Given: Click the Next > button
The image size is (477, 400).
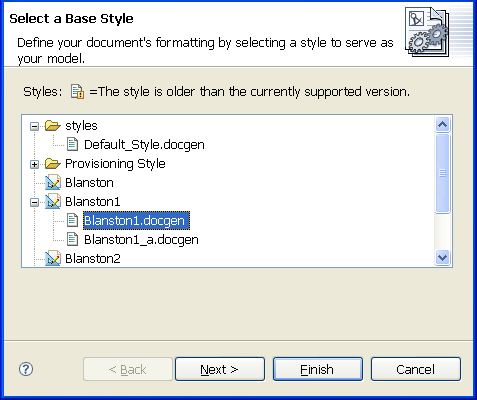Looking at the screenshot, I should pos(220,369).
